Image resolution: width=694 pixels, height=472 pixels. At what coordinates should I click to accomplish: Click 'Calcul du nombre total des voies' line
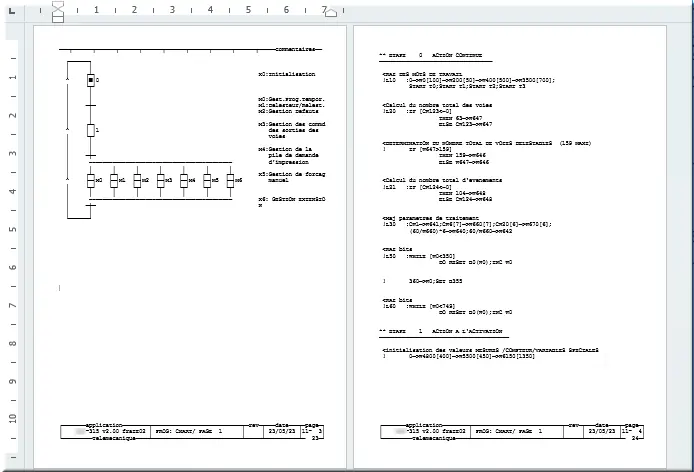click(437, 105)
